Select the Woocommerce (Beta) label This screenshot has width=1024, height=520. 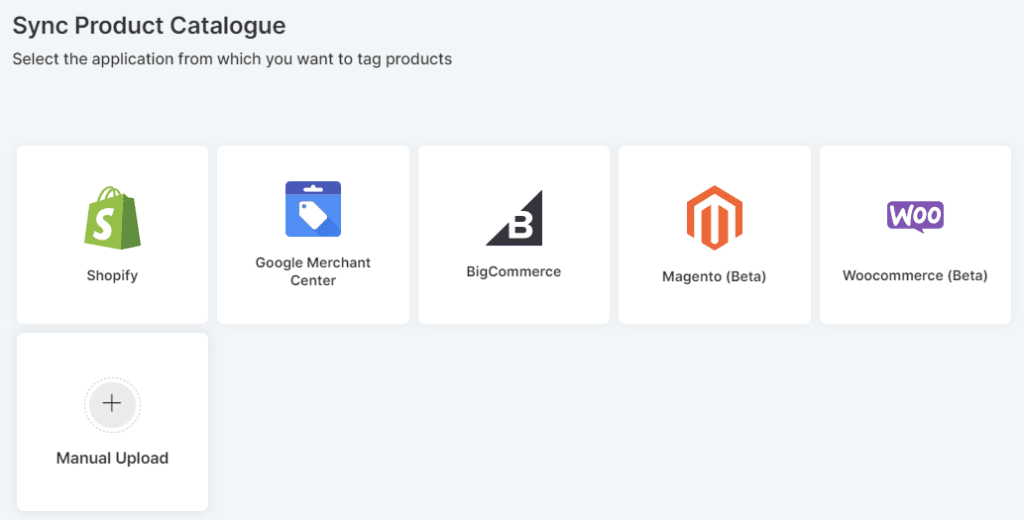pyautogui.click(x=915, y=275)
